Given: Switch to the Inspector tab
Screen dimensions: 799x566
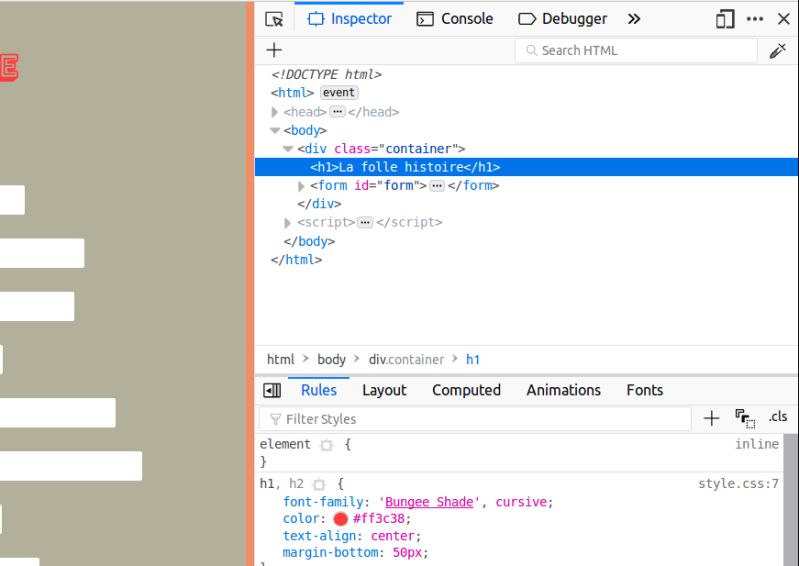Looking at the screenshot, I should 349,19.
